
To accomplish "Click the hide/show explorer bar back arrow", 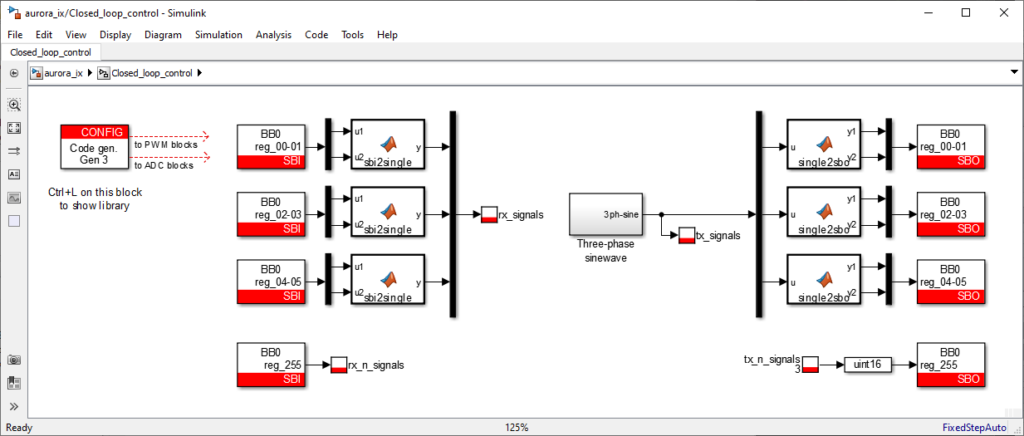I will tap(14, 73).
